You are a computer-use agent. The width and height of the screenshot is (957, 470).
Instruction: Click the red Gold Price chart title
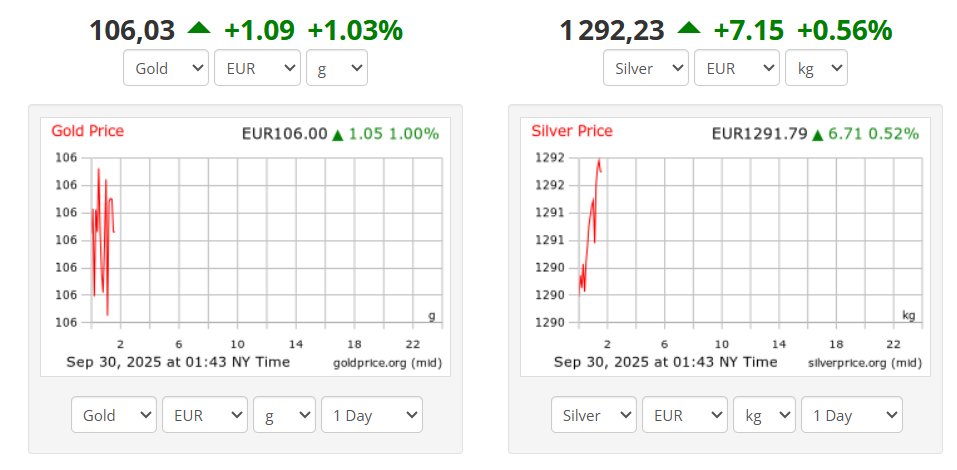(88, 131)
